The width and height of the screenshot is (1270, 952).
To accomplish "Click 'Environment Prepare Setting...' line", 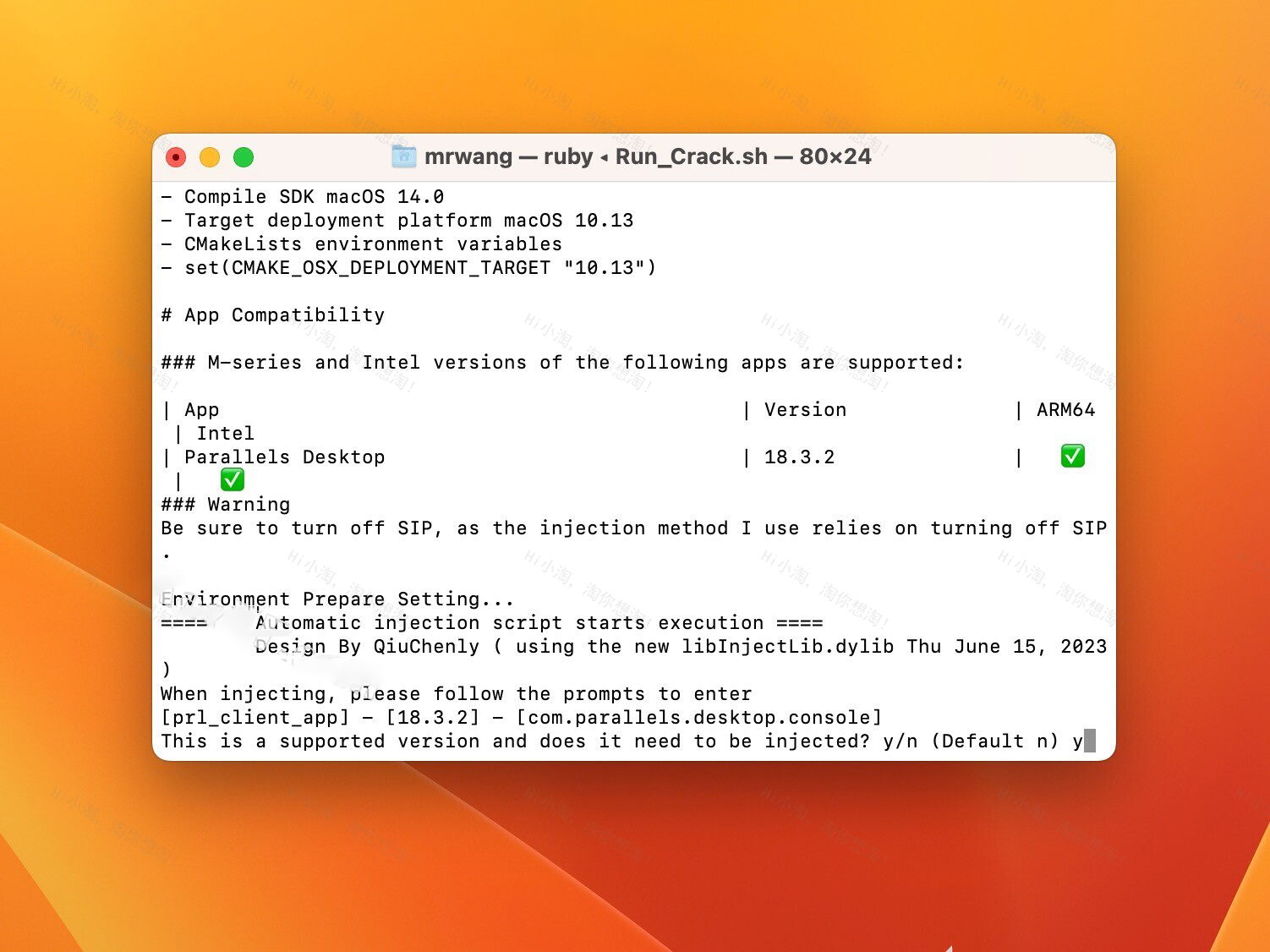I will (x=337, y=599).
